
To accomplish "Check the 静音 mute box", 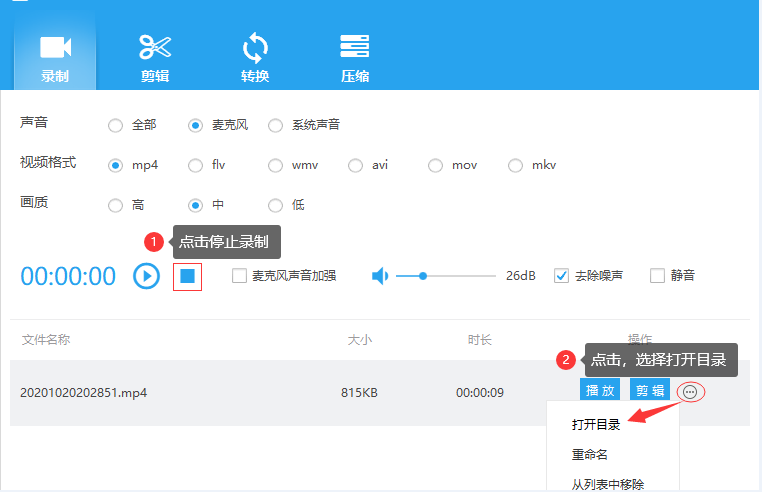I will click(657, 276).
